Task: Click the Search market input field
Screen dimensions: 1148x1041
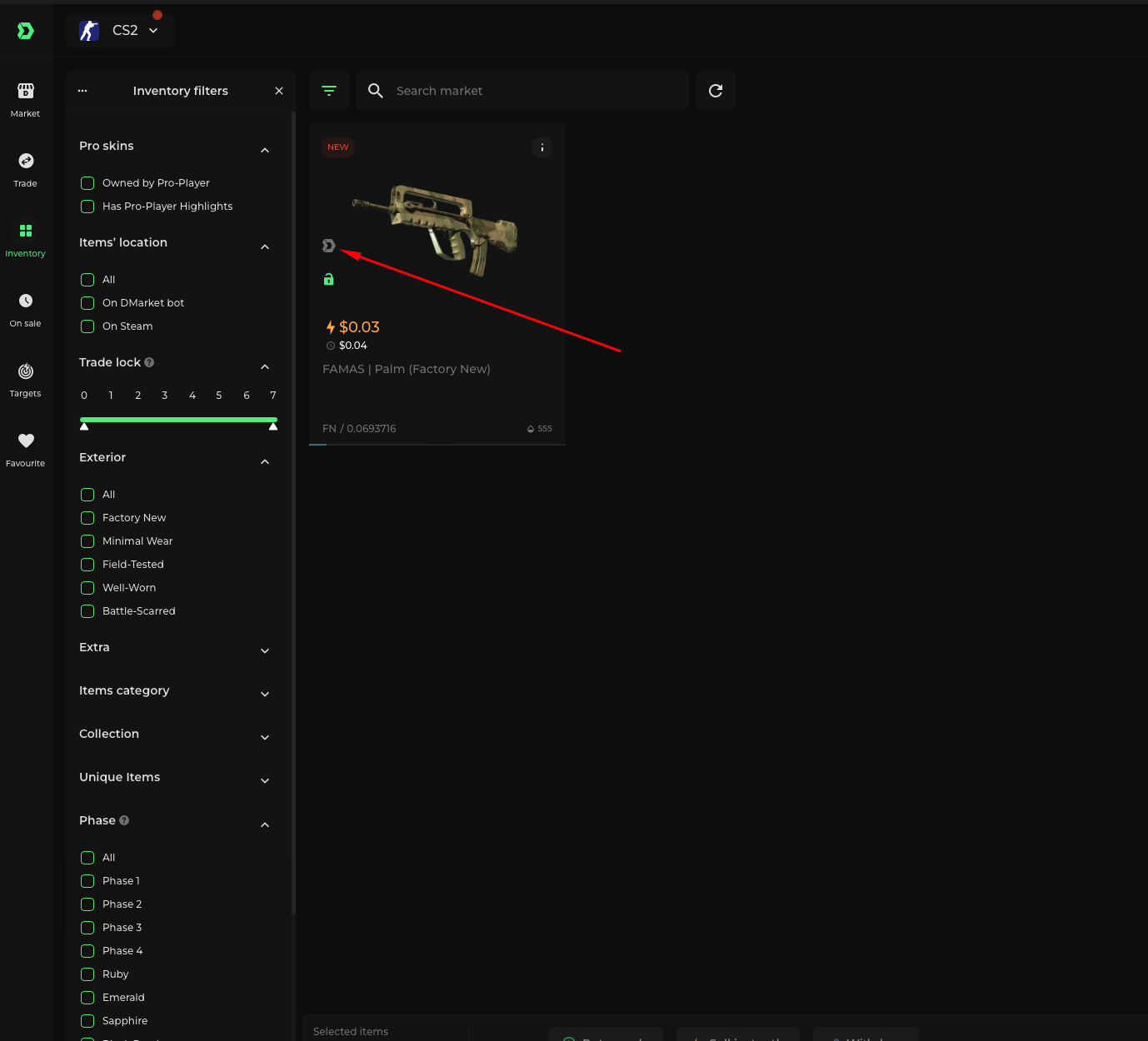Action: (x=522, y=91)
